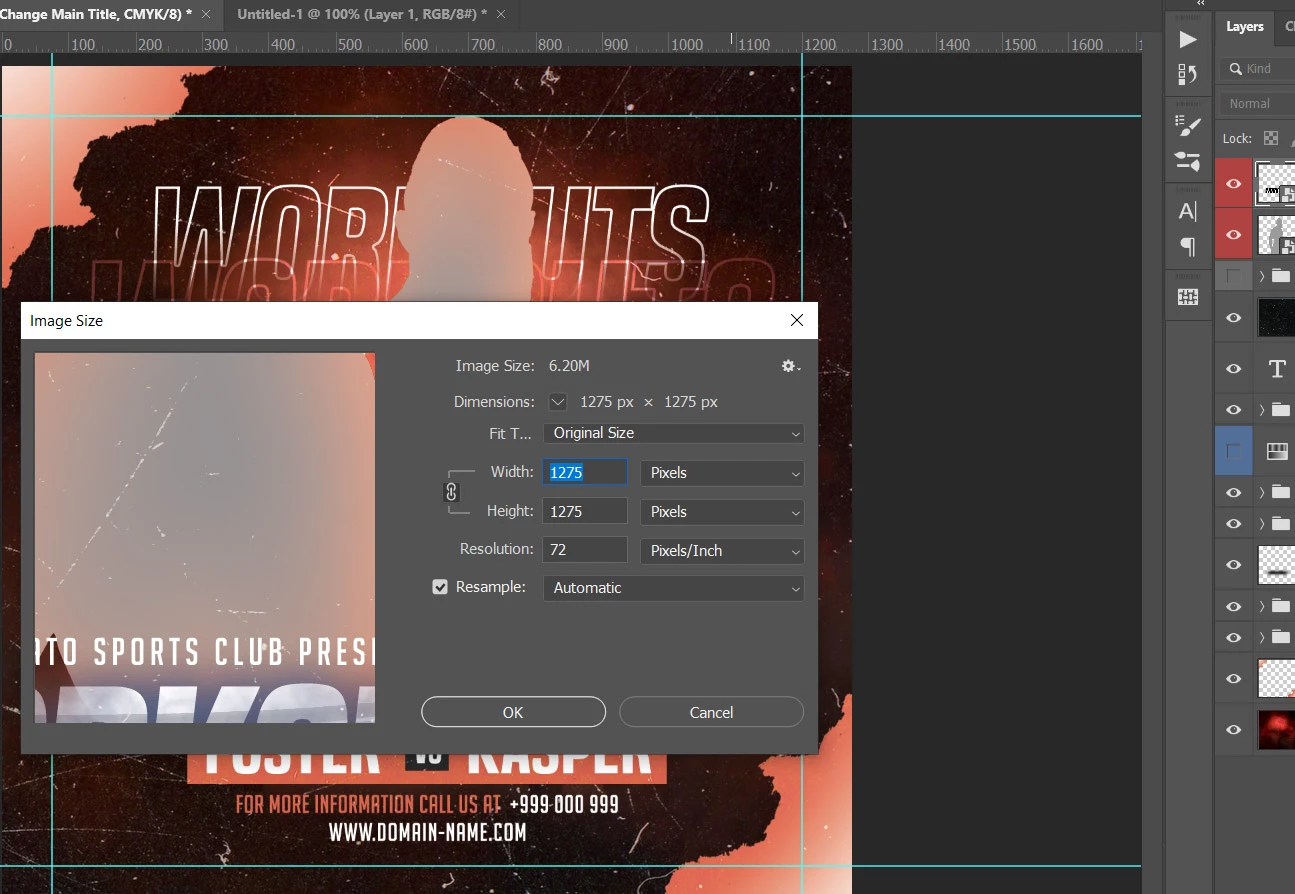
Task: Hide the top red-labeled text smart object layer
Action: [1234, 183]
